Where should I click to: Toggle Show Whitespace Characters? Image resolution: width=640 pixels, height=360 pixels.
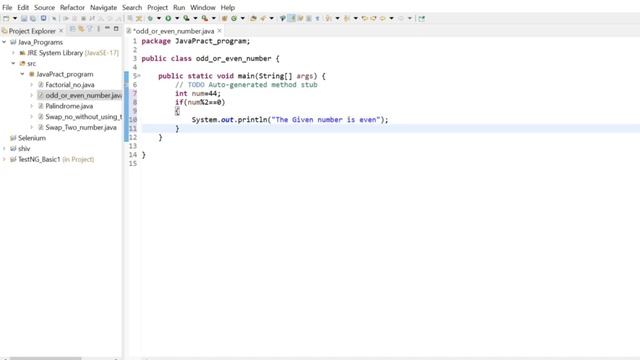click(318, 18)
